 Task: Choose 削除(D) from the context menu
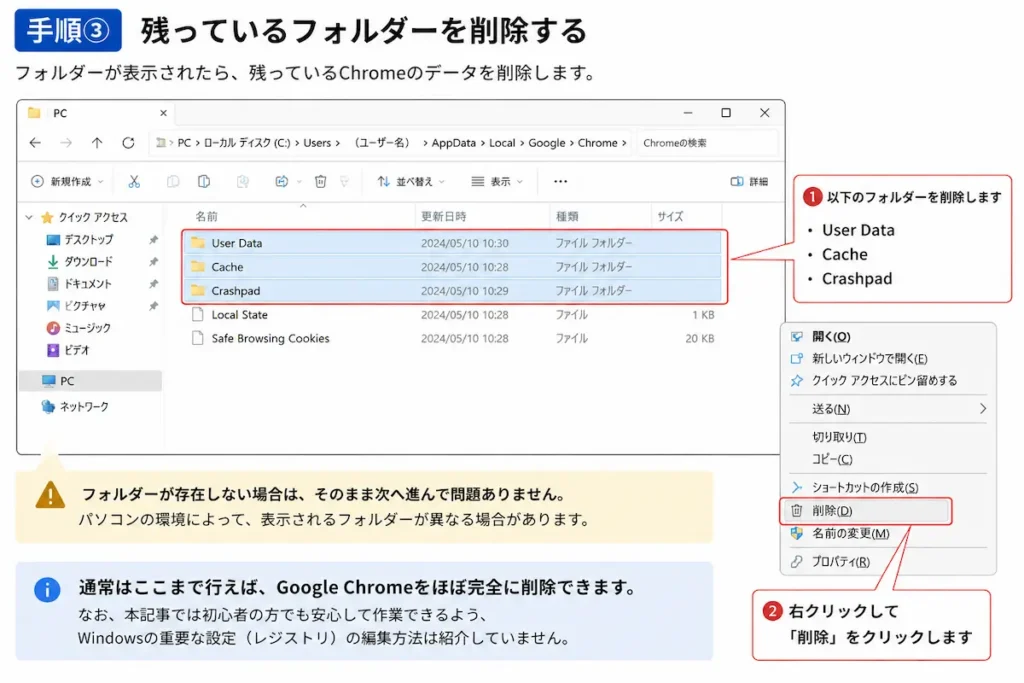[x=865, y=511]
